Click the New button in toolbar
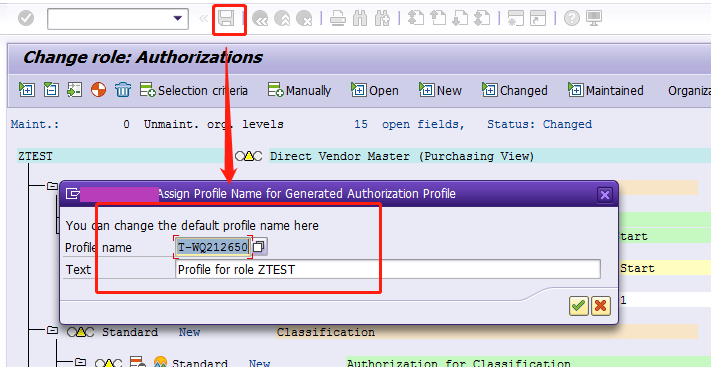Screen dimensions: 711x367 (x=440, y=90)
